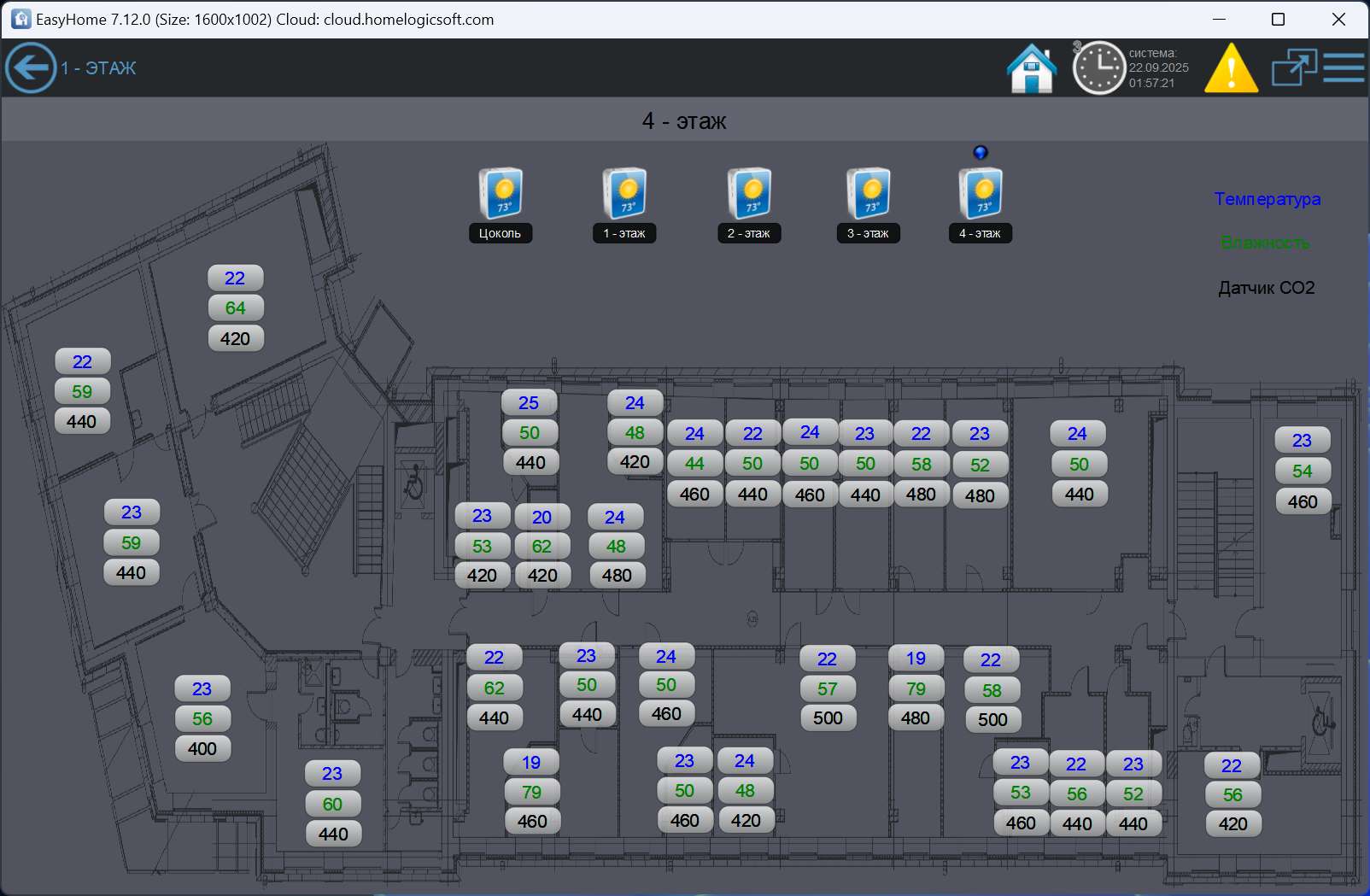This screenshot has height=896, width=1370.
Task: Click the pop-out window icon
Action: (1294, 67)
